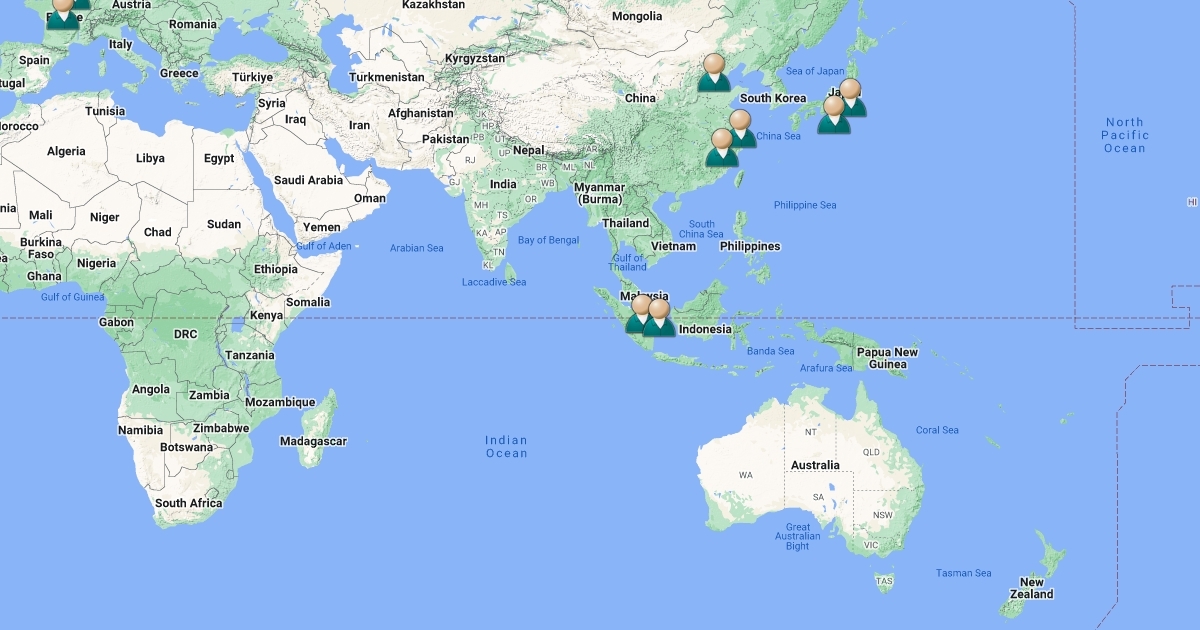Click the India country label
The height and width of the screenshot is (630, 1200).
(x=503, y=184)
